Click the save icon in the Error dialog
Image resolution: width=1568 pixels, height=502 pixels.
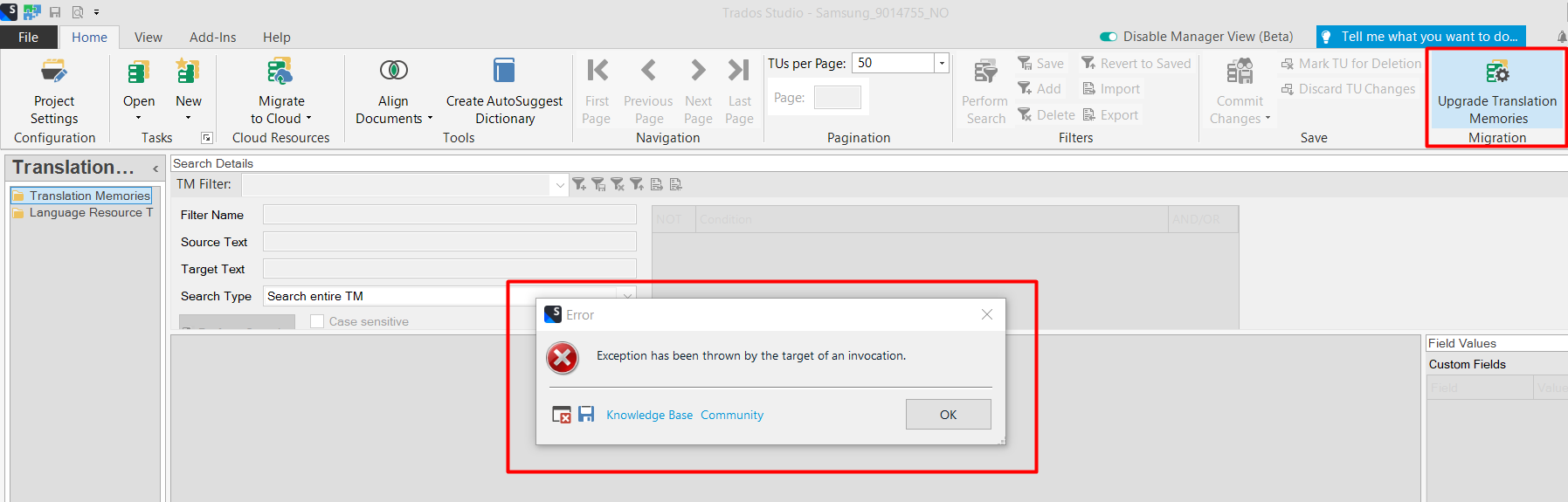pos(586,414)
